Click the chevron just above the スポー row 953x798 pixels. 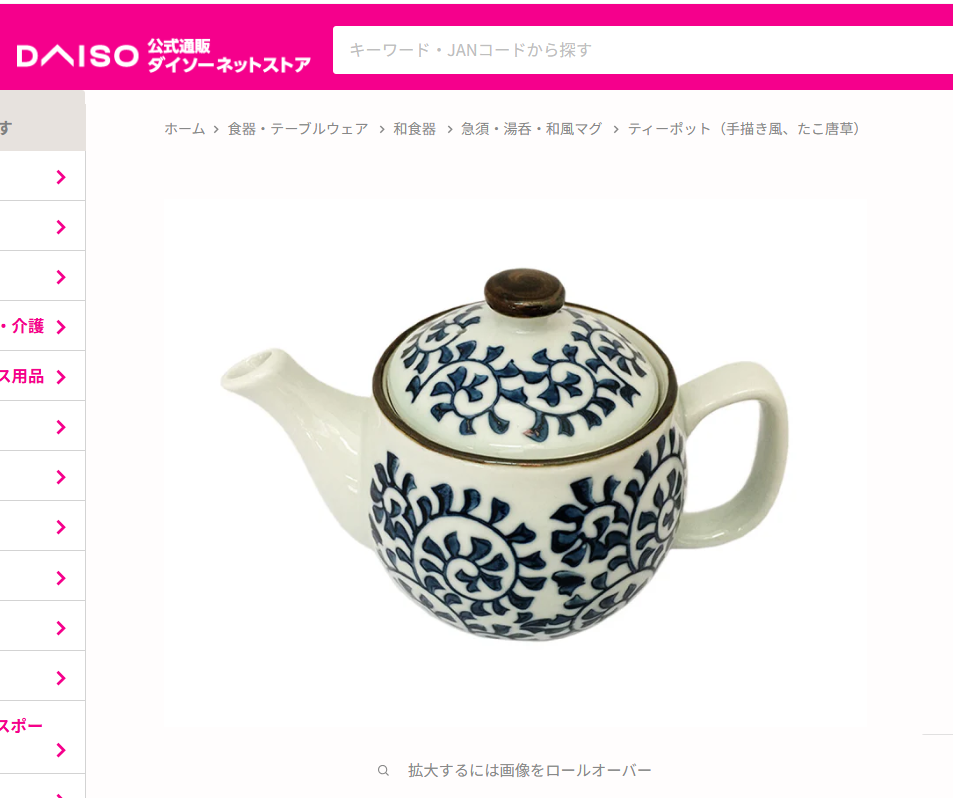pyautogui.click(x=61, y=678)
